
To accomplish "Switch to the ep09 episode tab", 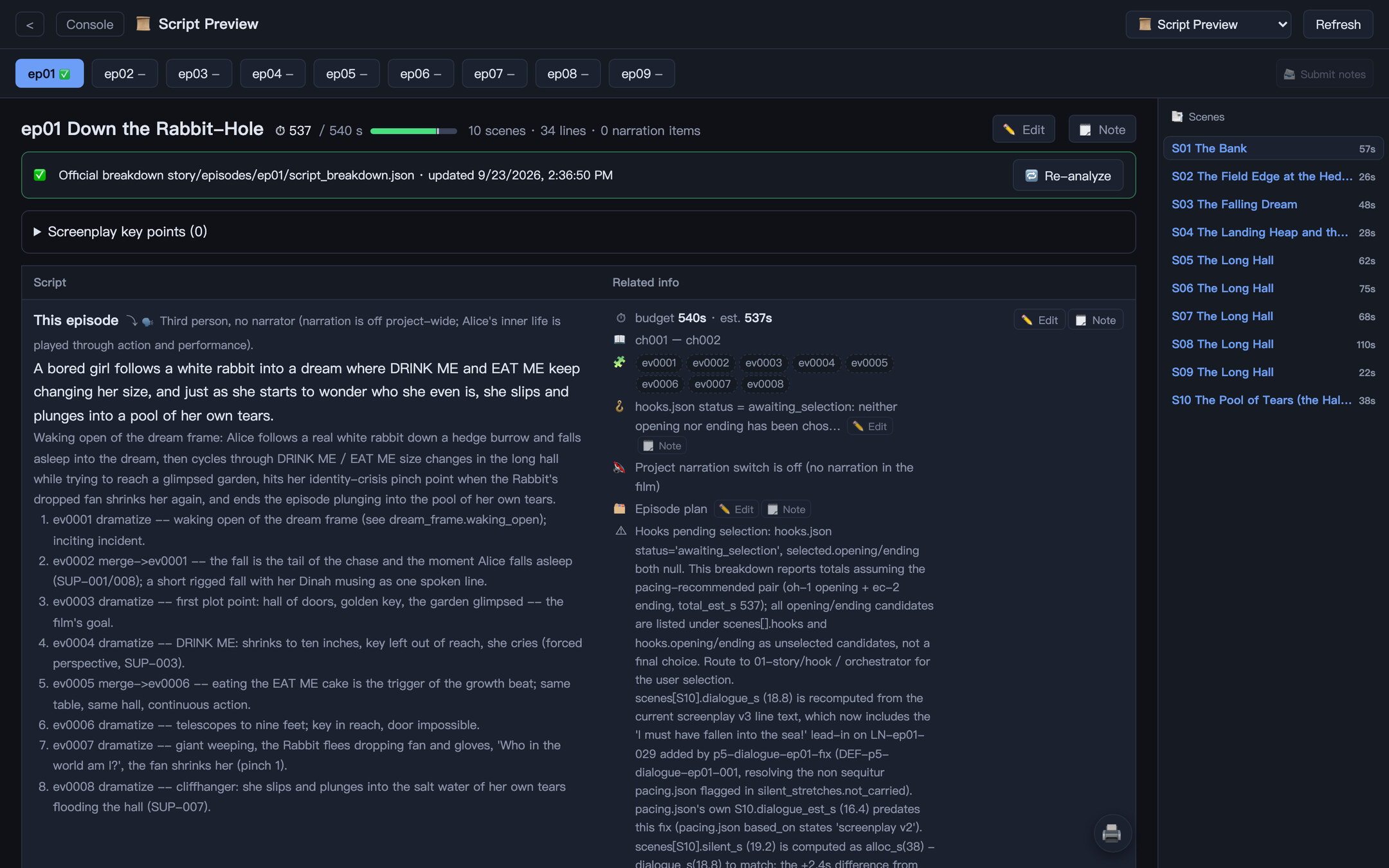I will (x=642, y=73).
